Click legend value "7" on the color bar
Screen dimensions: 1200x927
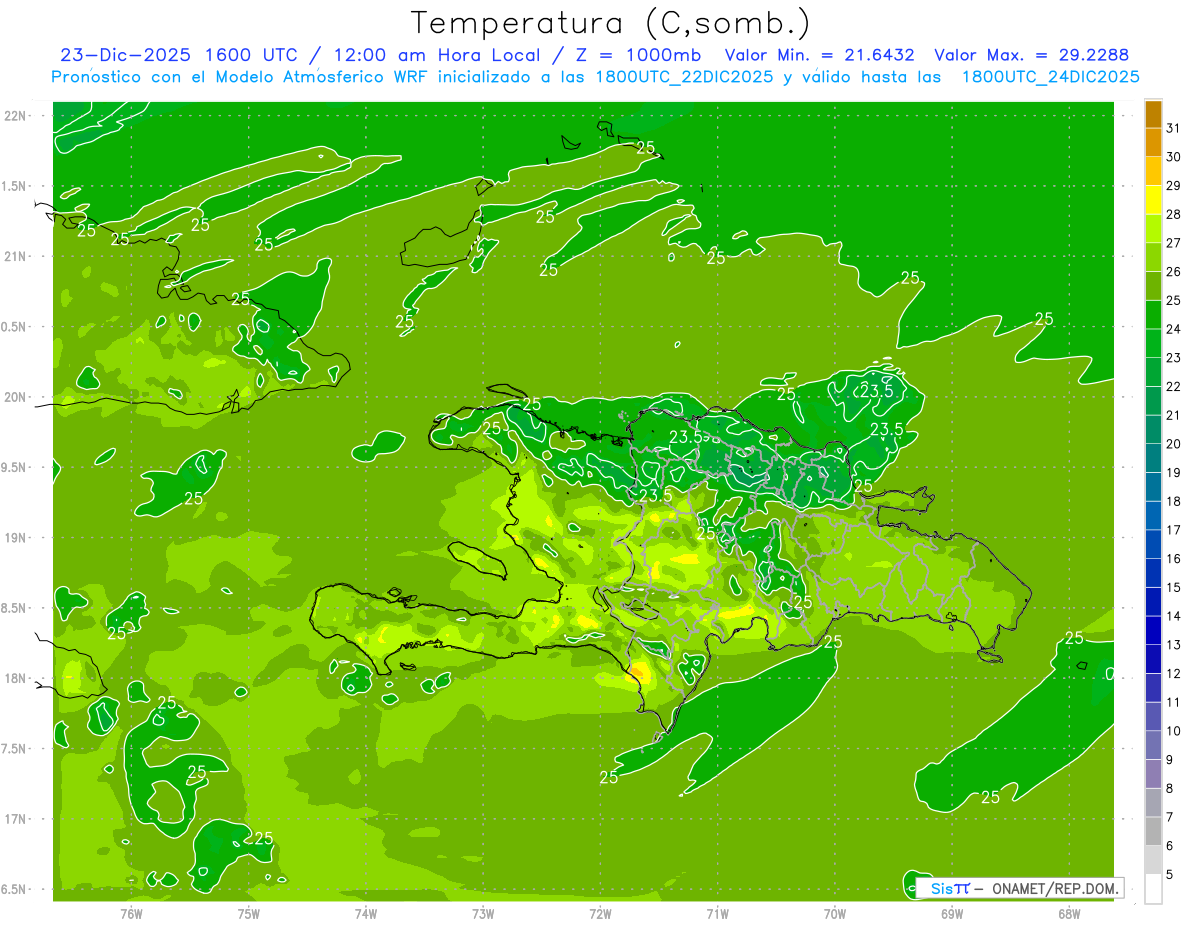point(1170,818)
